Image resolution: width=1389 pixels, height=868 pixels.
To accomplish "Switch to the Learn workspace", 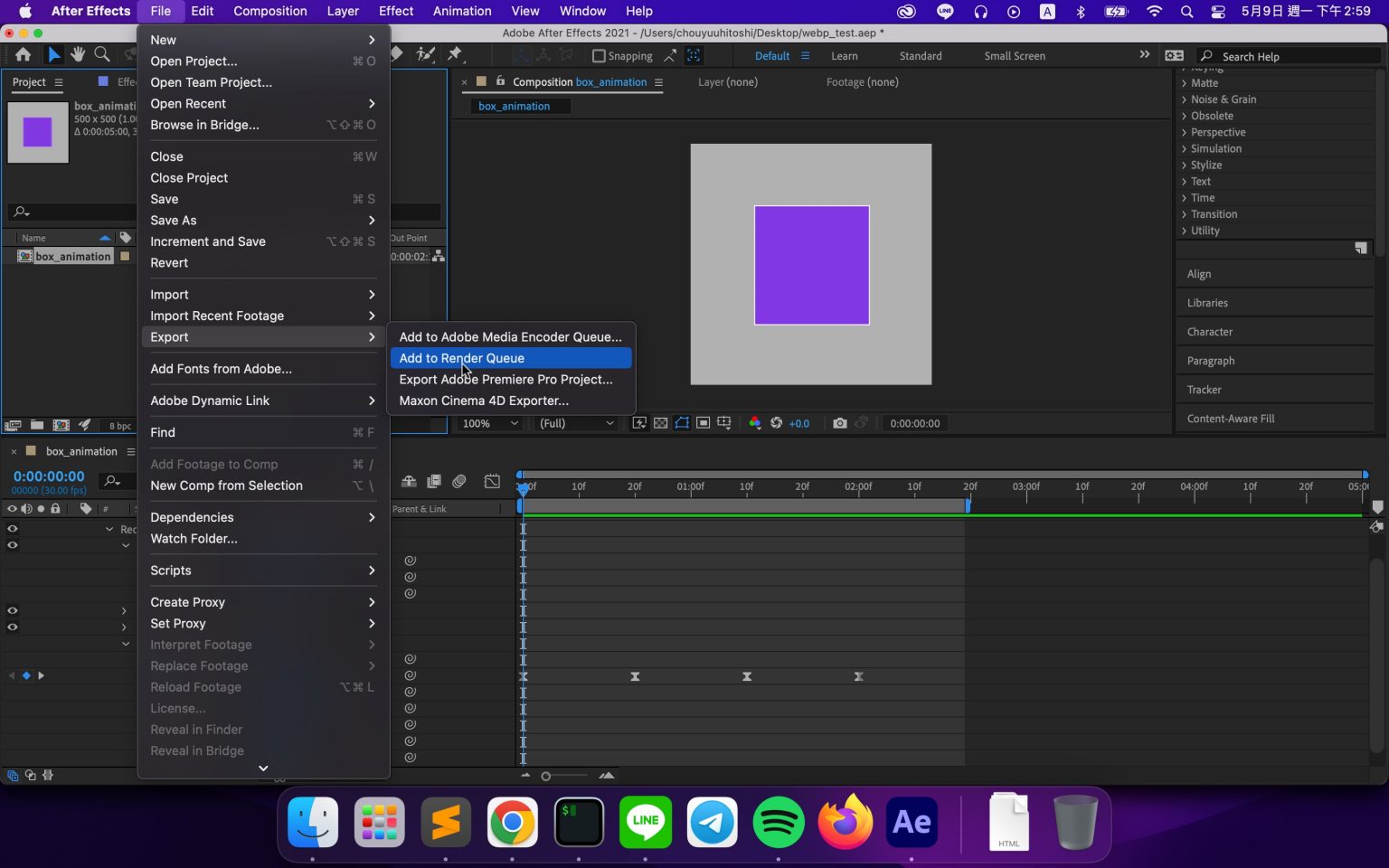I will pos(844,56).
